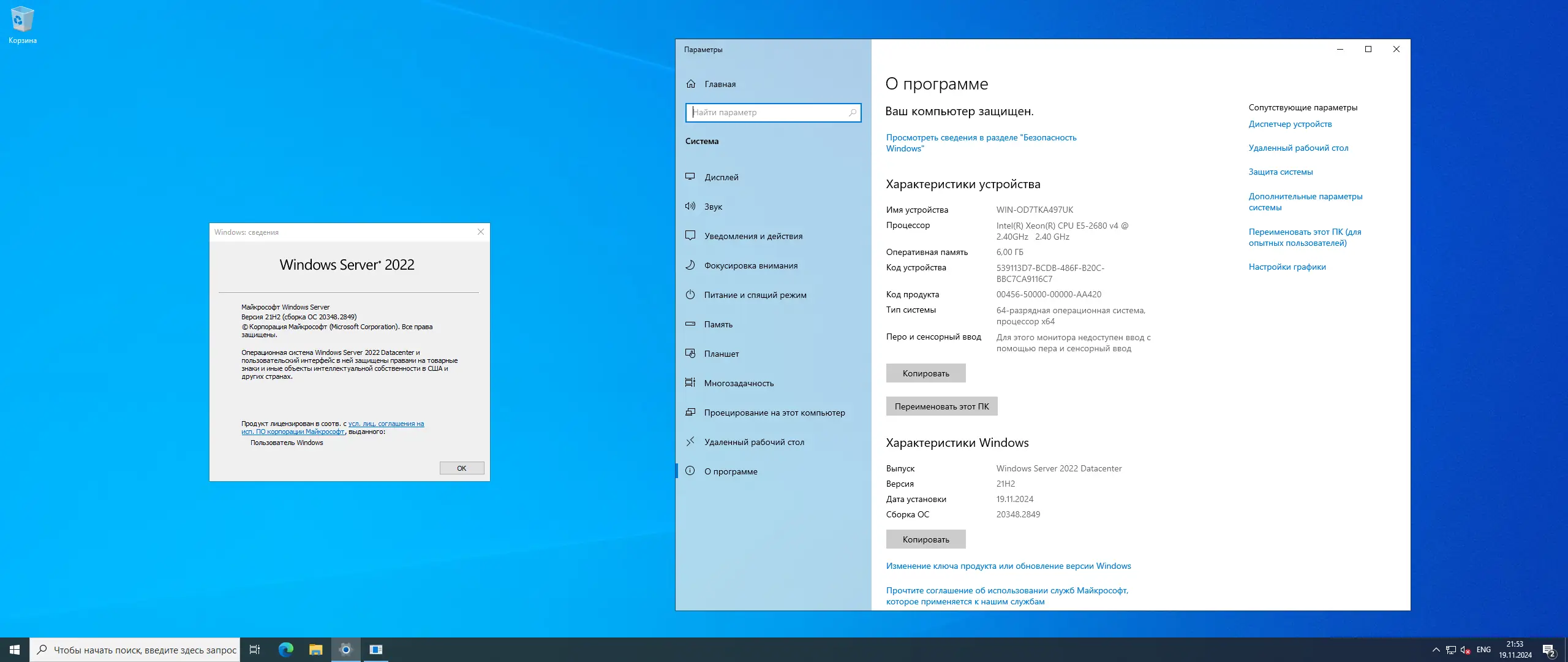Click Переименовать этот ПК button
The height and width of the screenshot is (662, 1568).
tap(941, 406)
